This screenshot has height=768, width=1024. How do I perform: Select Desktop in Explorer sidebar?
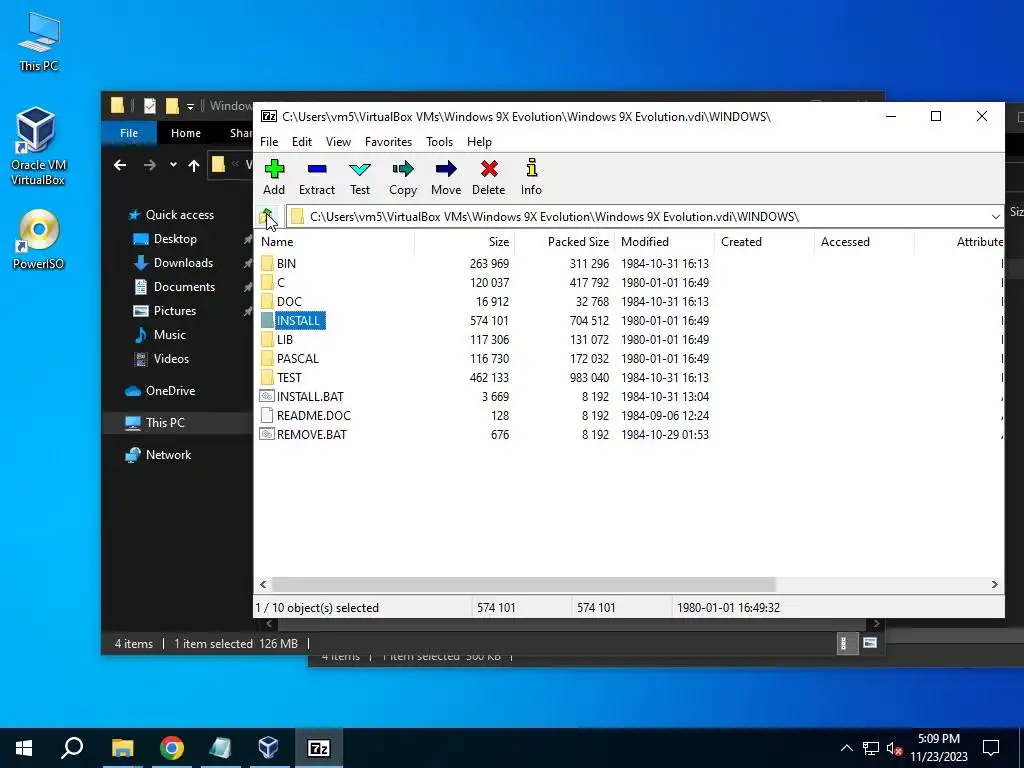[165, 239]
